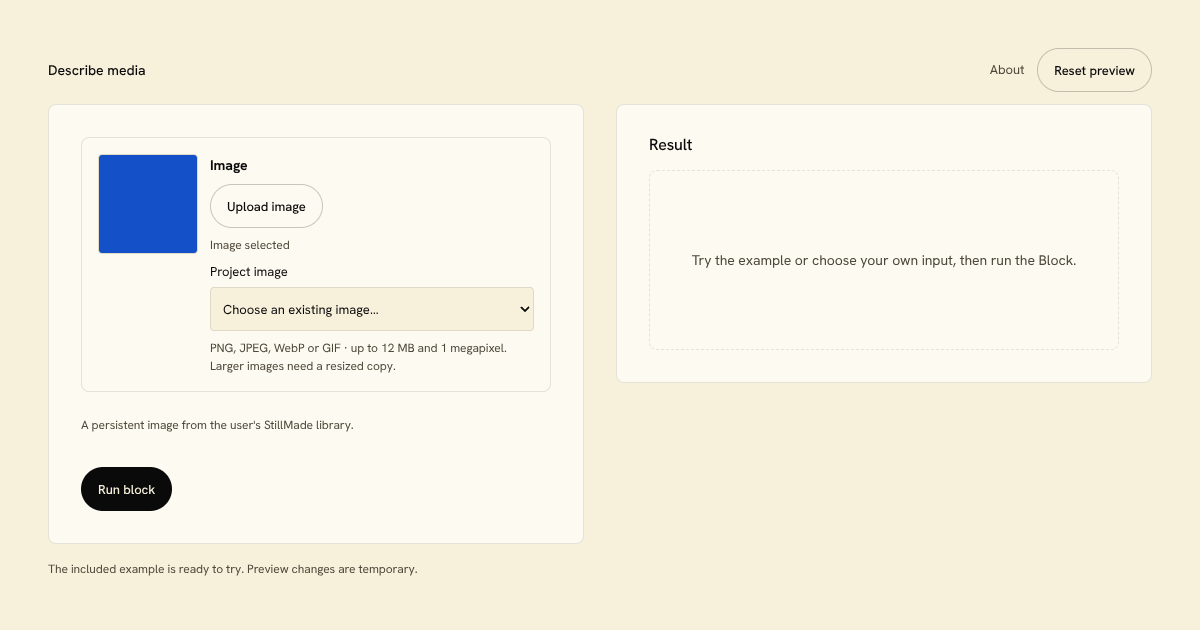Screen dimensions: 1200x630
Task: Click the 'Preview changes are temporary' note
Action: 332,569
